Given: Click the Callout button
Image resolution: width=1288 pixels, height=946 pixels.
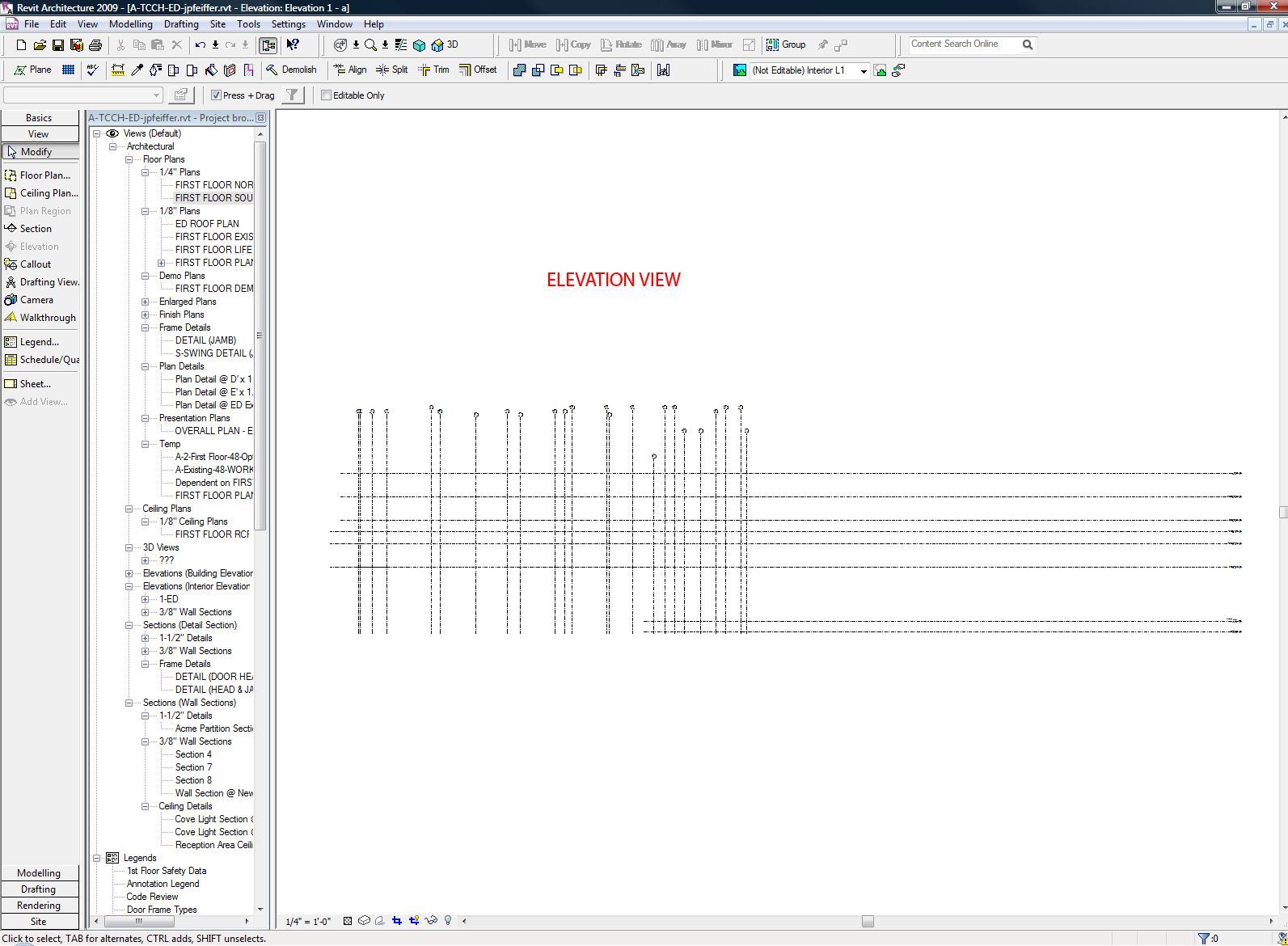Looking at the screenshot, I should click(36, 264).
